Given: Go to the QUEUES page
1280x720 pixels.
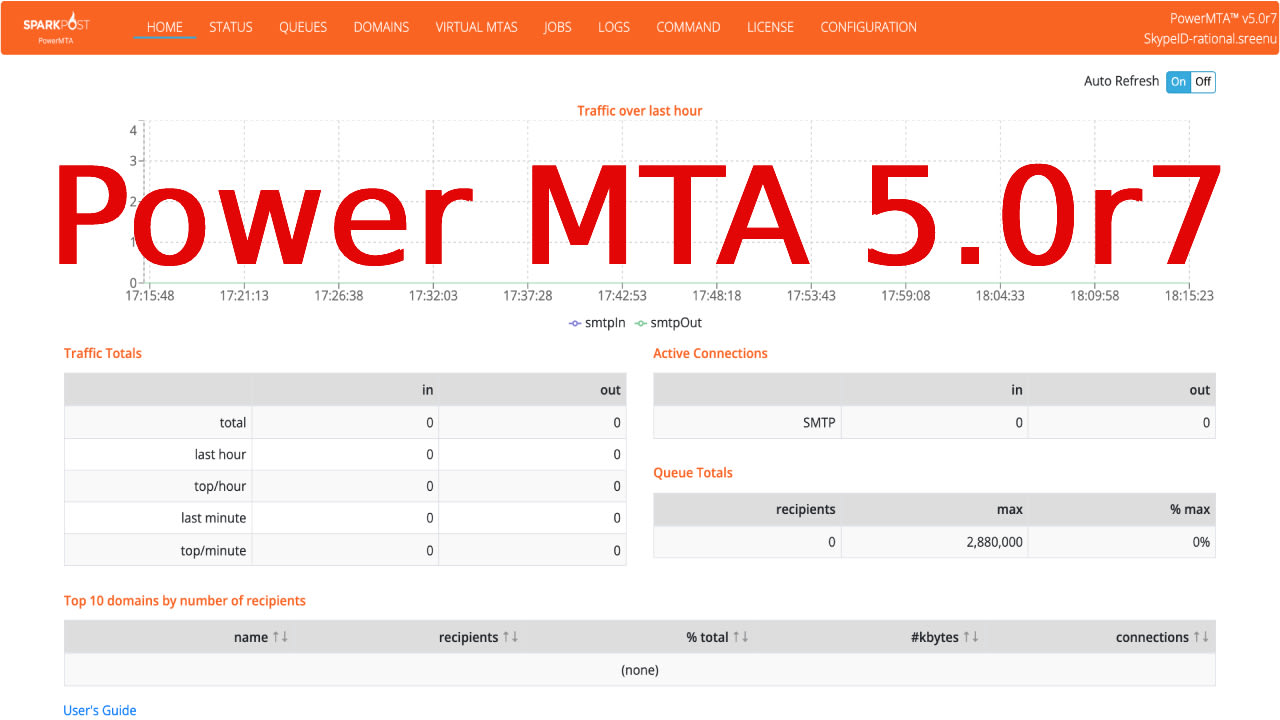Looking at the screenshot, I should click(303, 27).
